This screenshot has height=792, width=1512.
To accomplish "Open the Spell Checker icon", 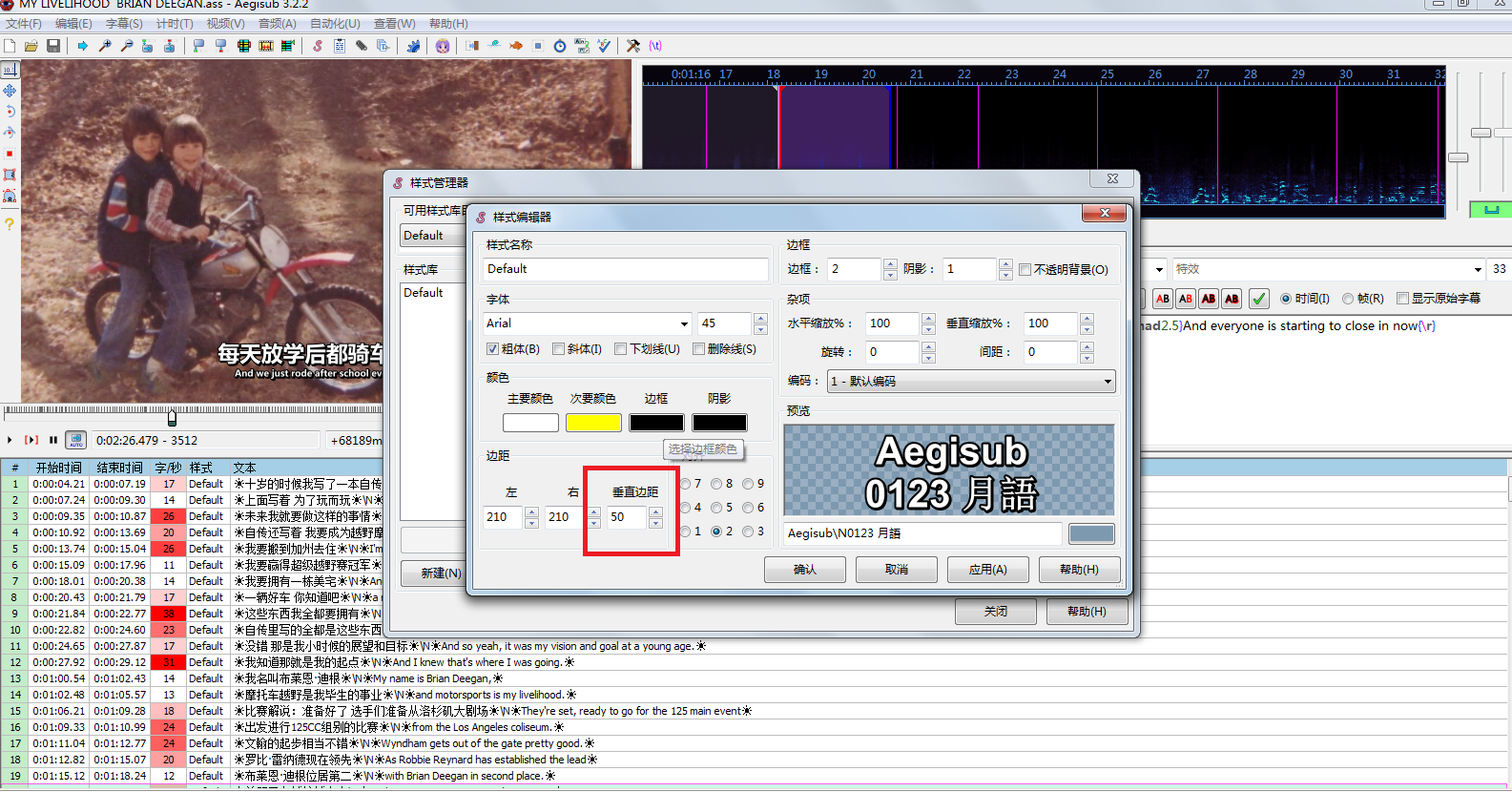I will [604, 46].
